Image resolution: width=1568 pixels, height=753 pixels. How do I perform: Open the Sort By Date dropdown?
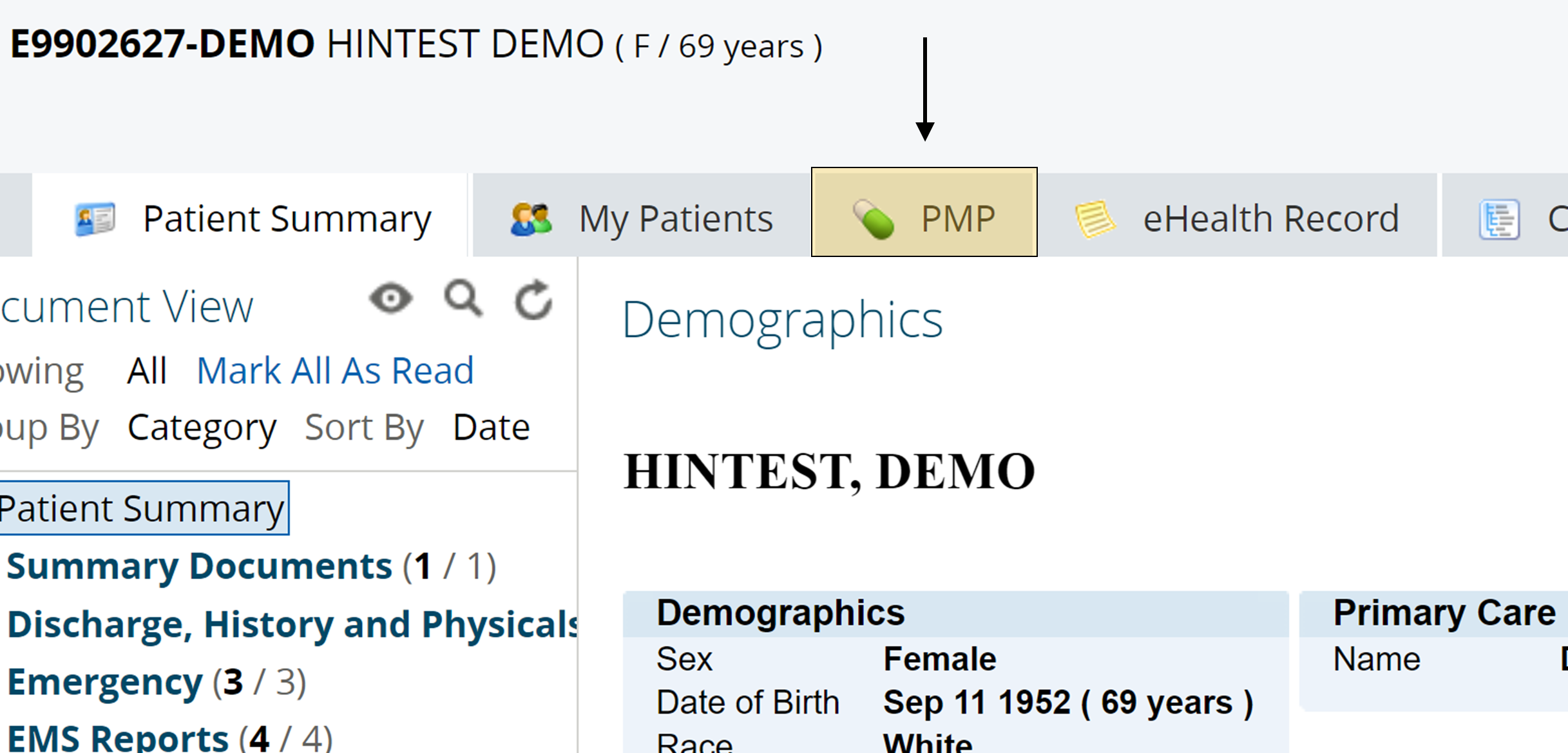[491, 428]
